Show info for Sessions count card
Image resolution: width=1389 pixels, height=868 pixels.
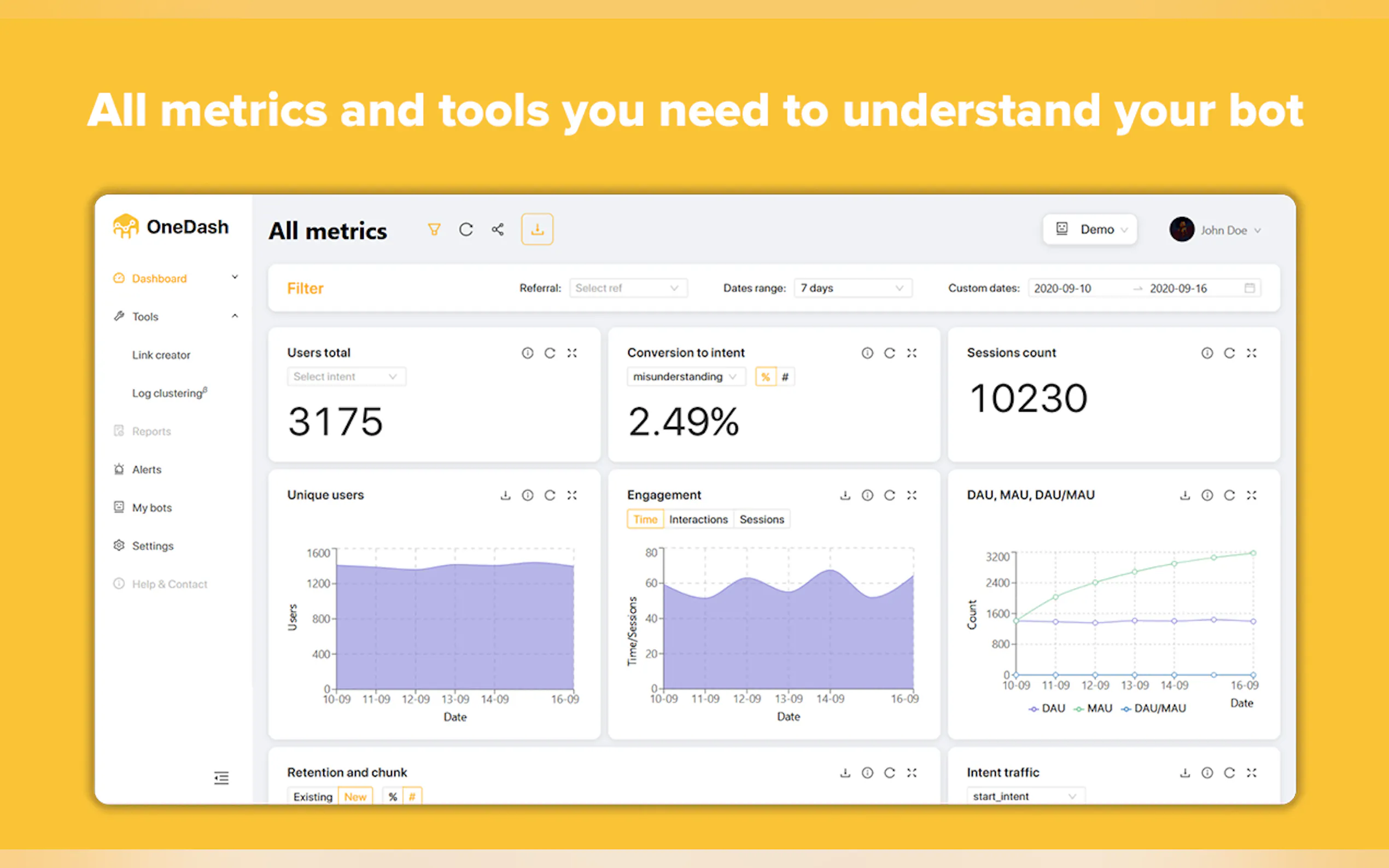click(1207, 353)
